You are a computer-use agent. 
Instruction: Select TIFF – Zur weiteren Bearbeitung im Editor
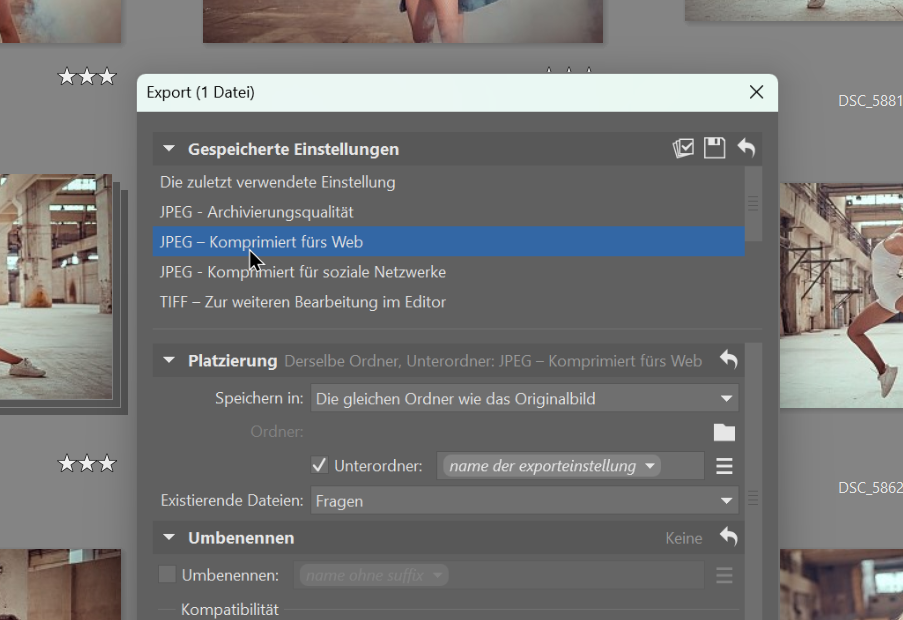pyautogui.click(x=303, y=302)
